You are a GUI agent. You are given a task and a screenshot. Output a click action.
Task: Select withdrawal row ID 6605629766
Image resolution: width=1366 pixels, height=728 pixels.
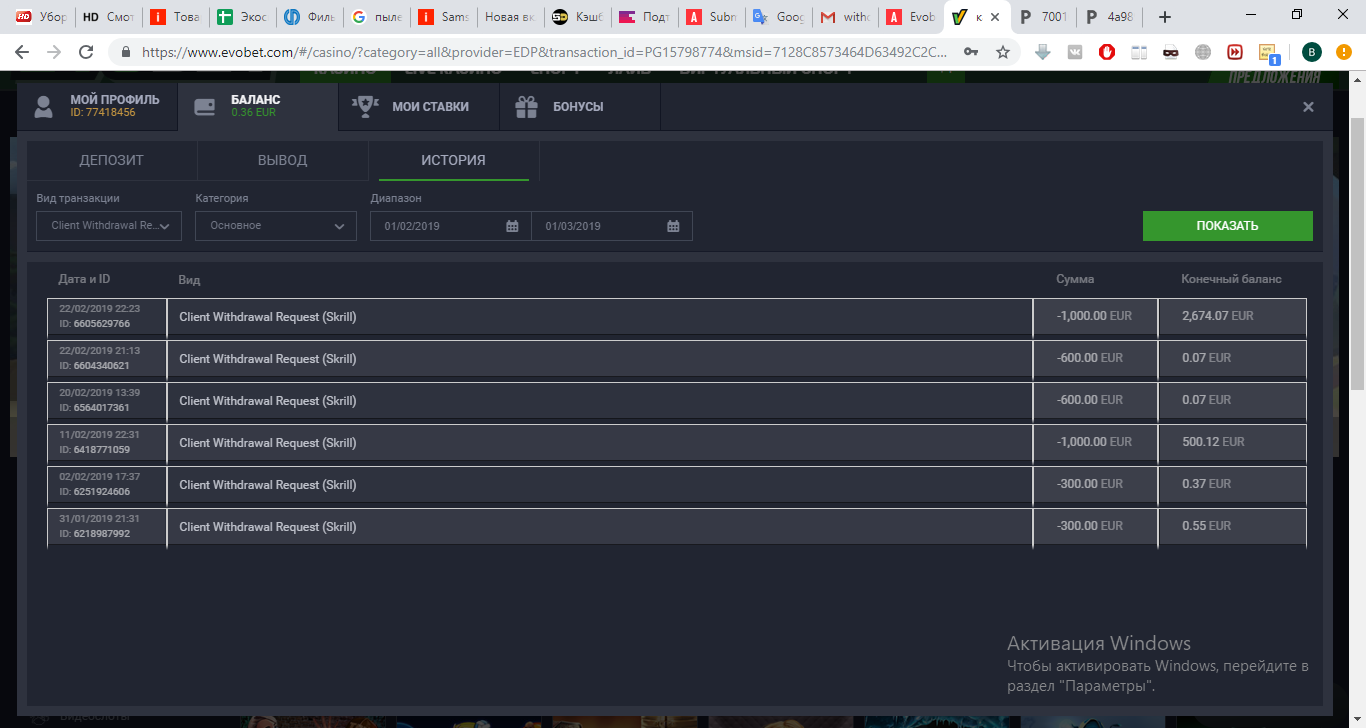pos(676,316)
